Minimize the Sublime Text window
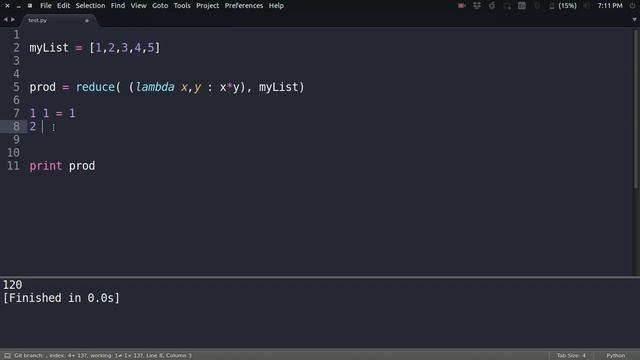Screen dimensions: 640x360 (x=18, y=6)
